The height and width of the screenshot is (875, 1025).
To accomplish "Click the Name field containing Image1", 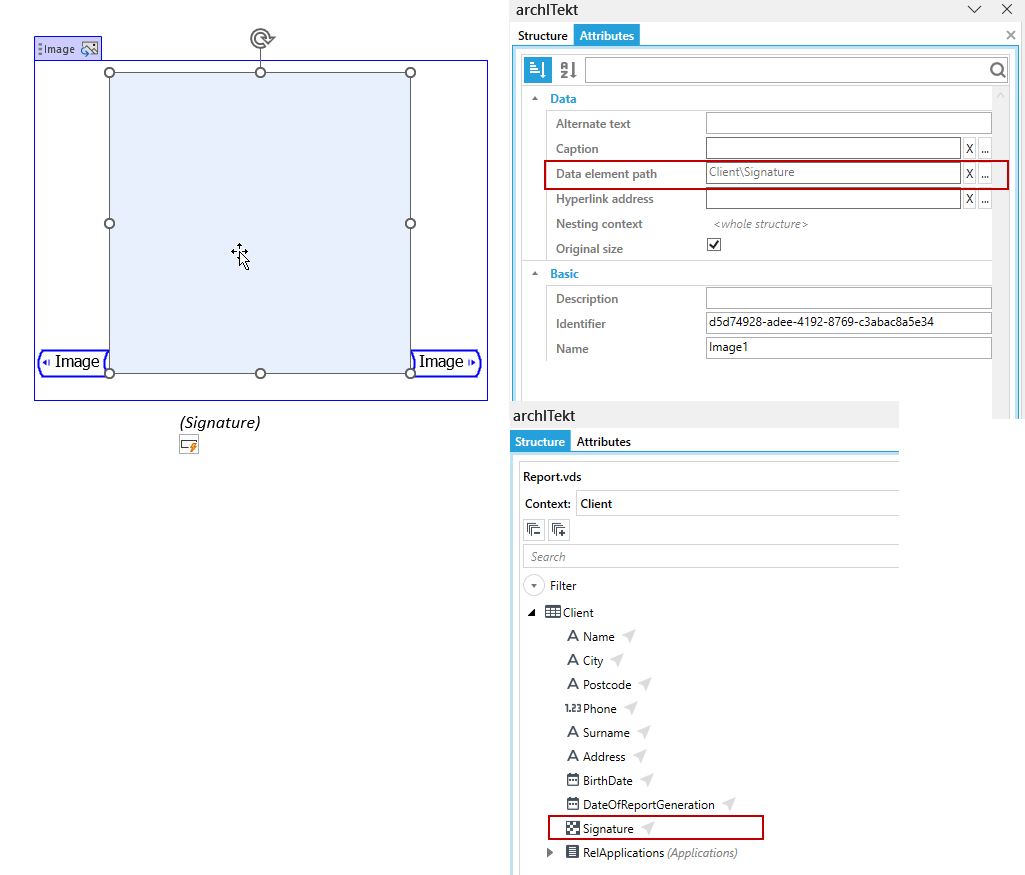I will coord(849,348).
